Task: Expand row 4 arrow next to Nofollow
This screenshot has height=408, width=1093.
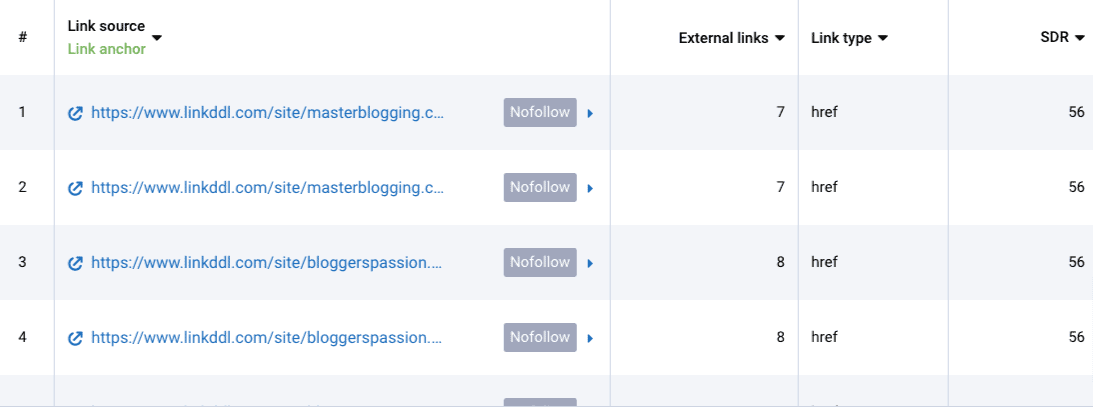Action: pos(590,338)
